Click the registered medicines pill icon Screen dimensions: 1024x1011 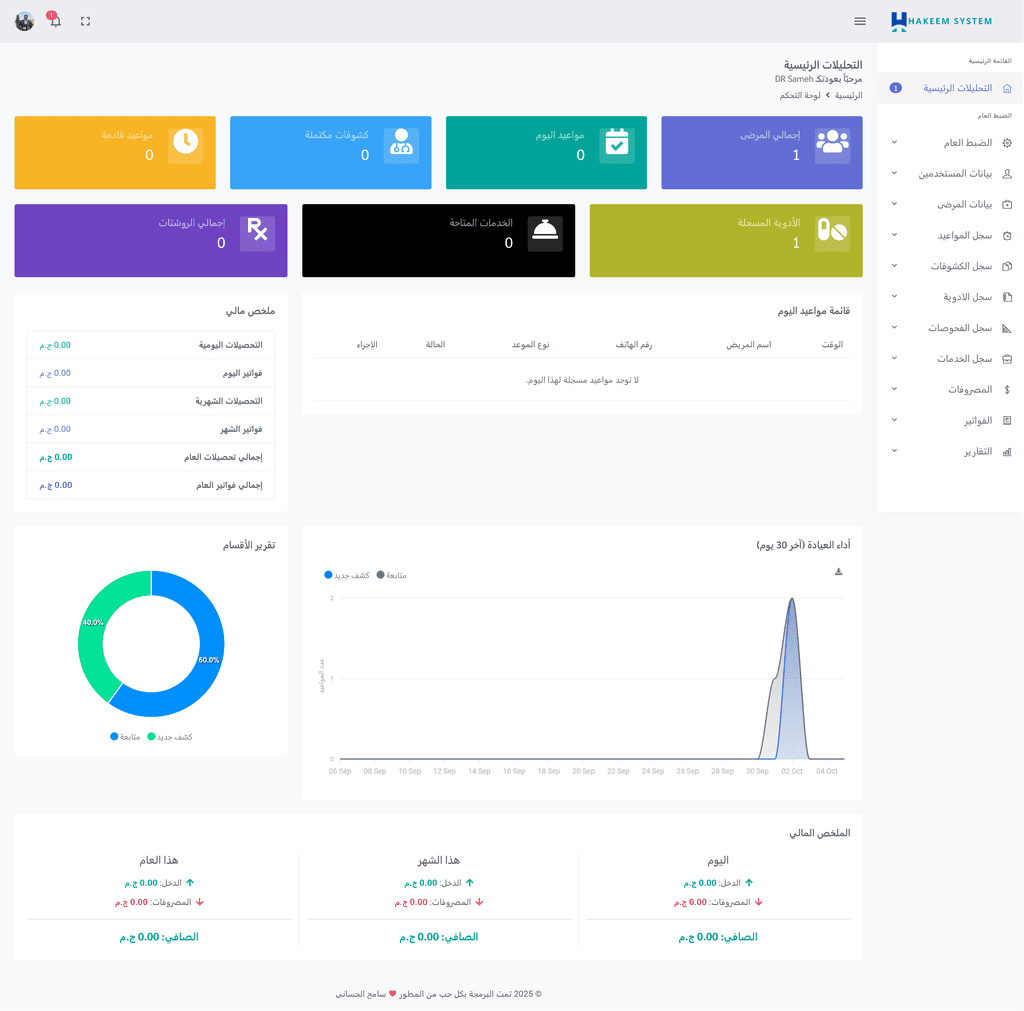(832, 232)
